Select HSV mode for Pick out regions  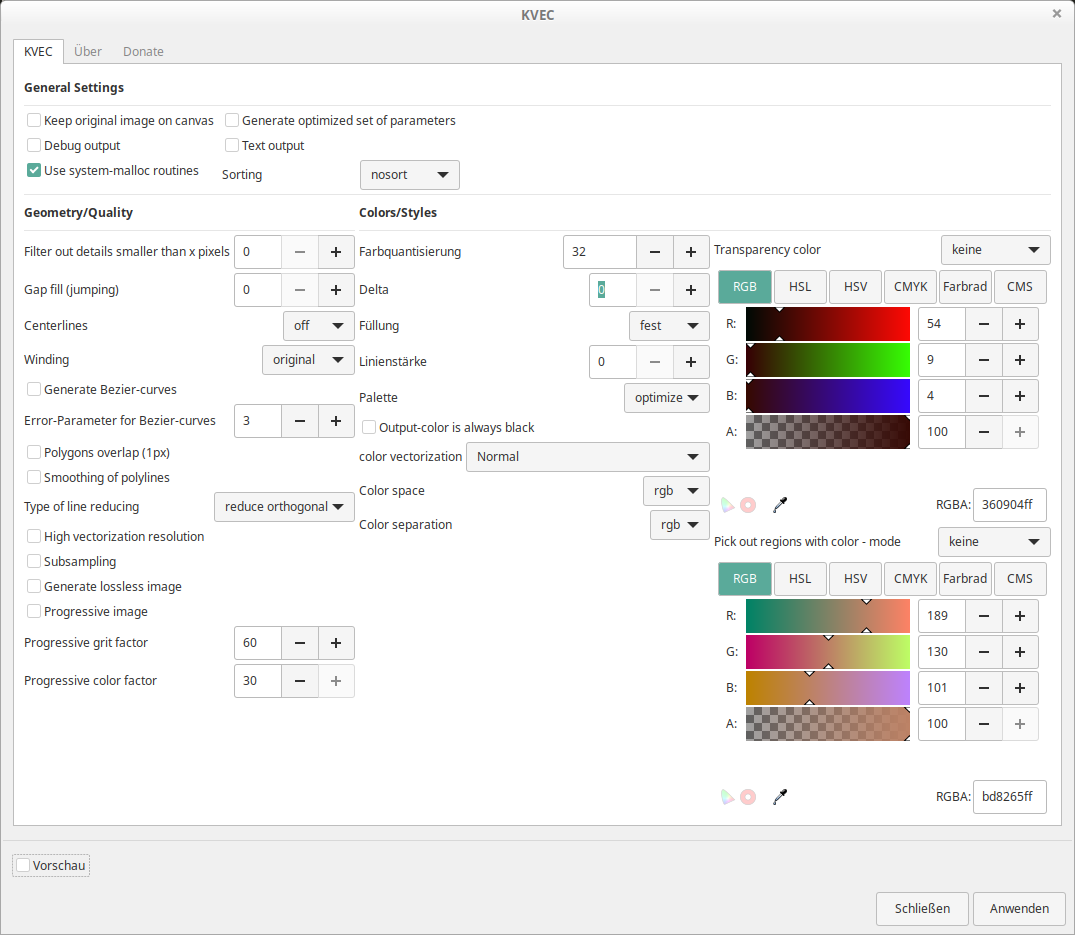click(856, 579)
